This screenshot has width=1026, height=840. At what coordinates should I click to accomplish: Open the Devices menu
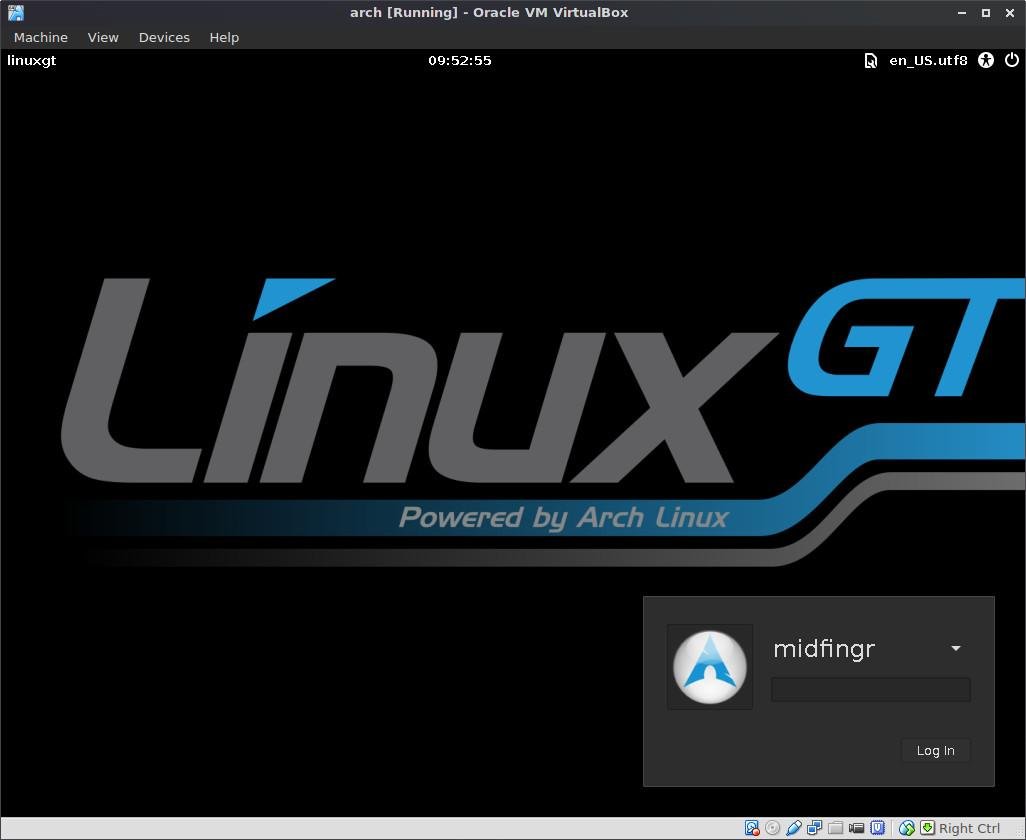click(x=164, y=37)
